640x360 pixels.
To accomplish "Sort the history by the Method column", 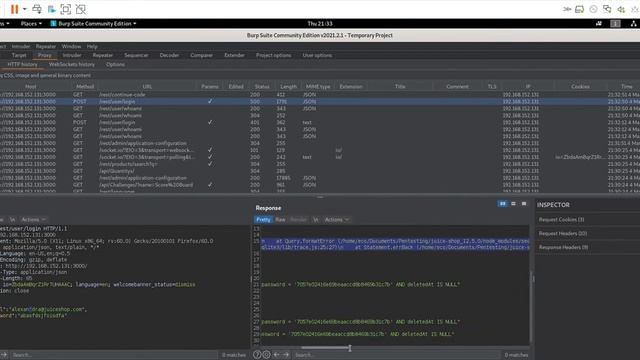I will pyautogui.click(x=85, y=87).
